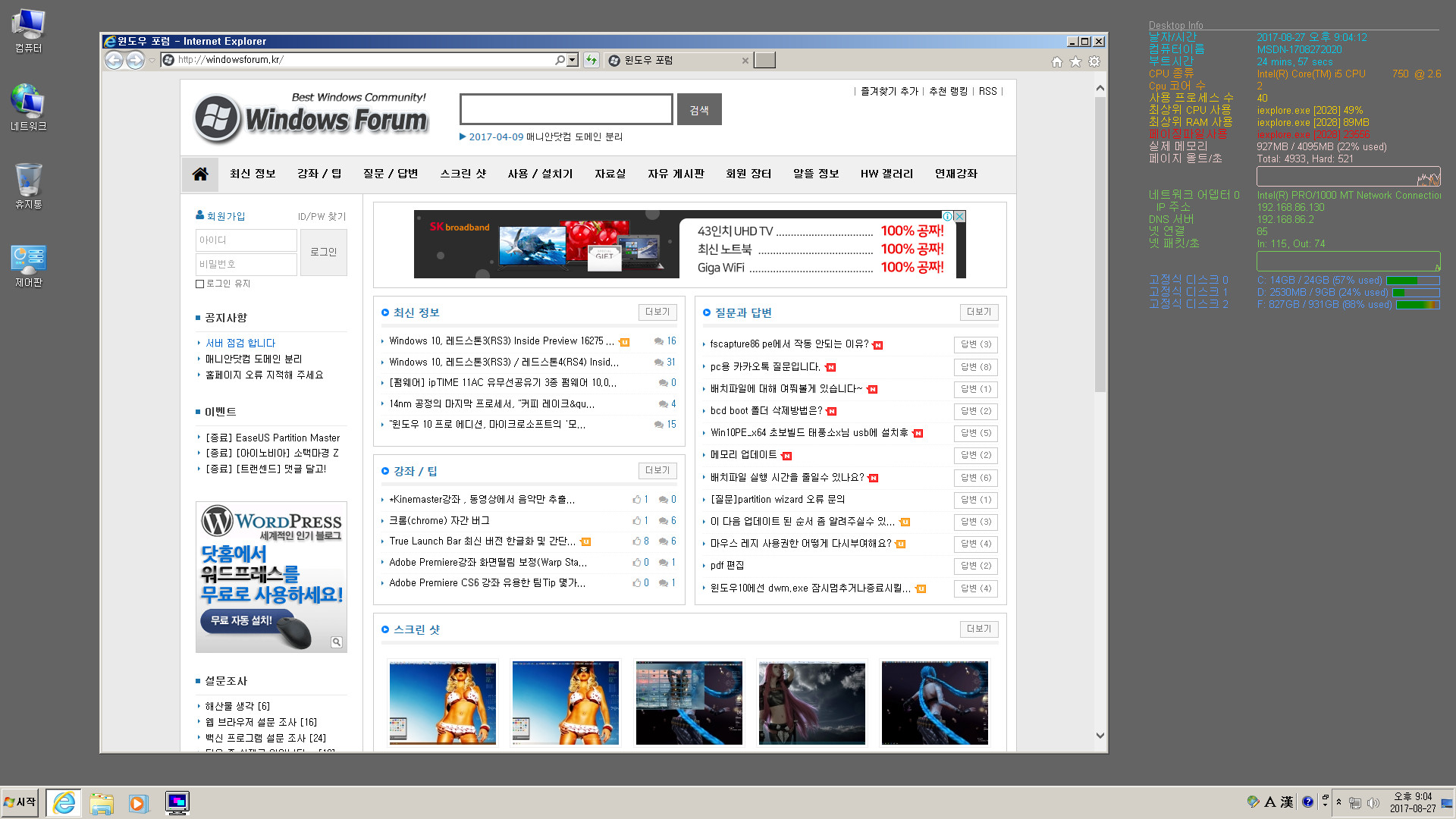The image size is (1456, 819).
Task: Open the fifth screenshot thumbnail
Action: click(934, 703)
